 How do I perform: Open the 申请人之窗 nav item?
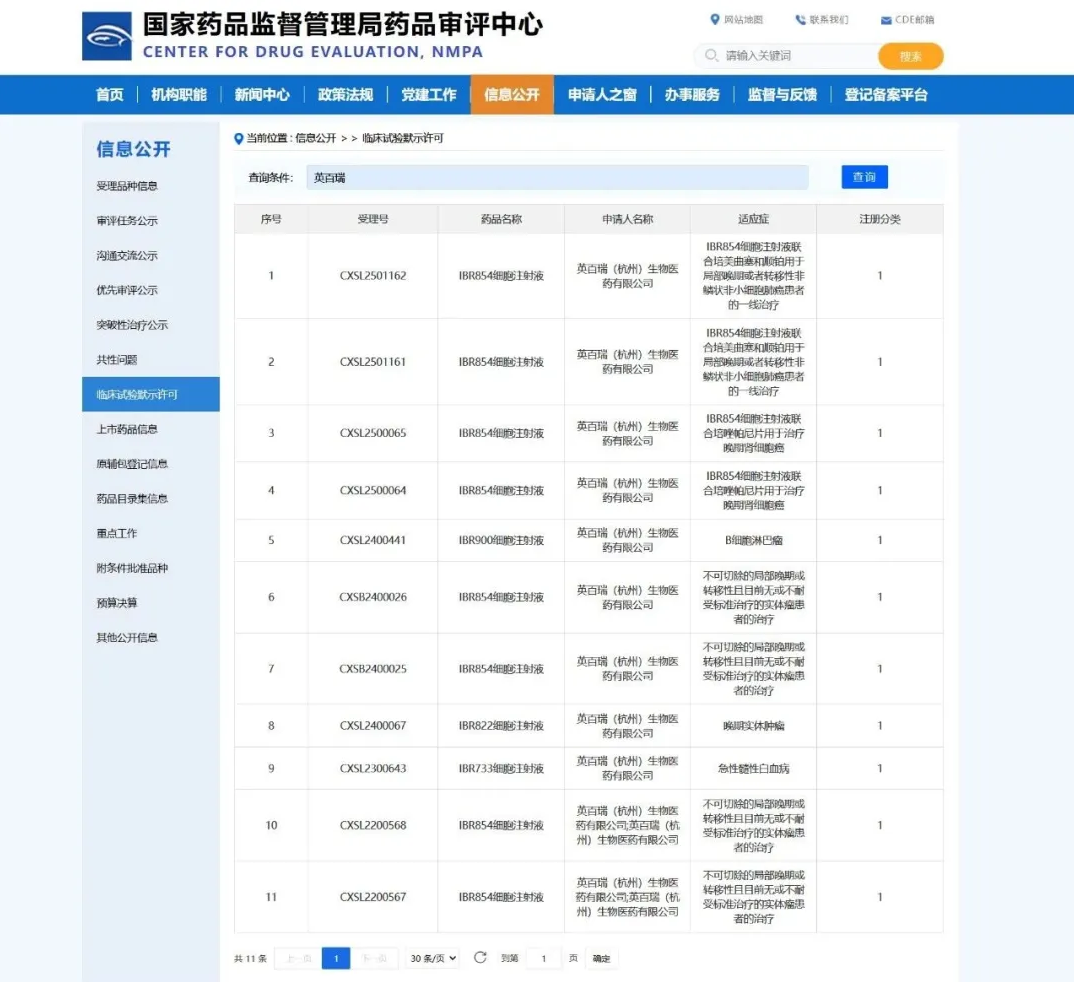point(602,95)
